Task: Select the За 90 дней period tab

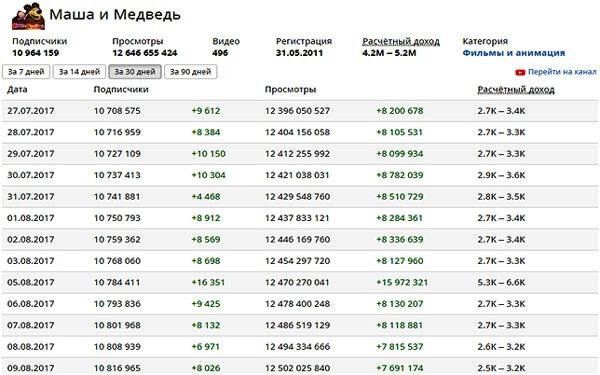Action: coord(191,72)
